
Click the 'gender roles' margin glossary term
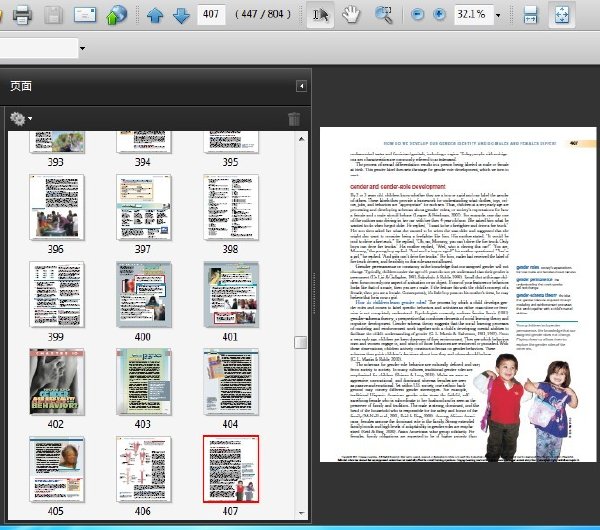[527, 267]
